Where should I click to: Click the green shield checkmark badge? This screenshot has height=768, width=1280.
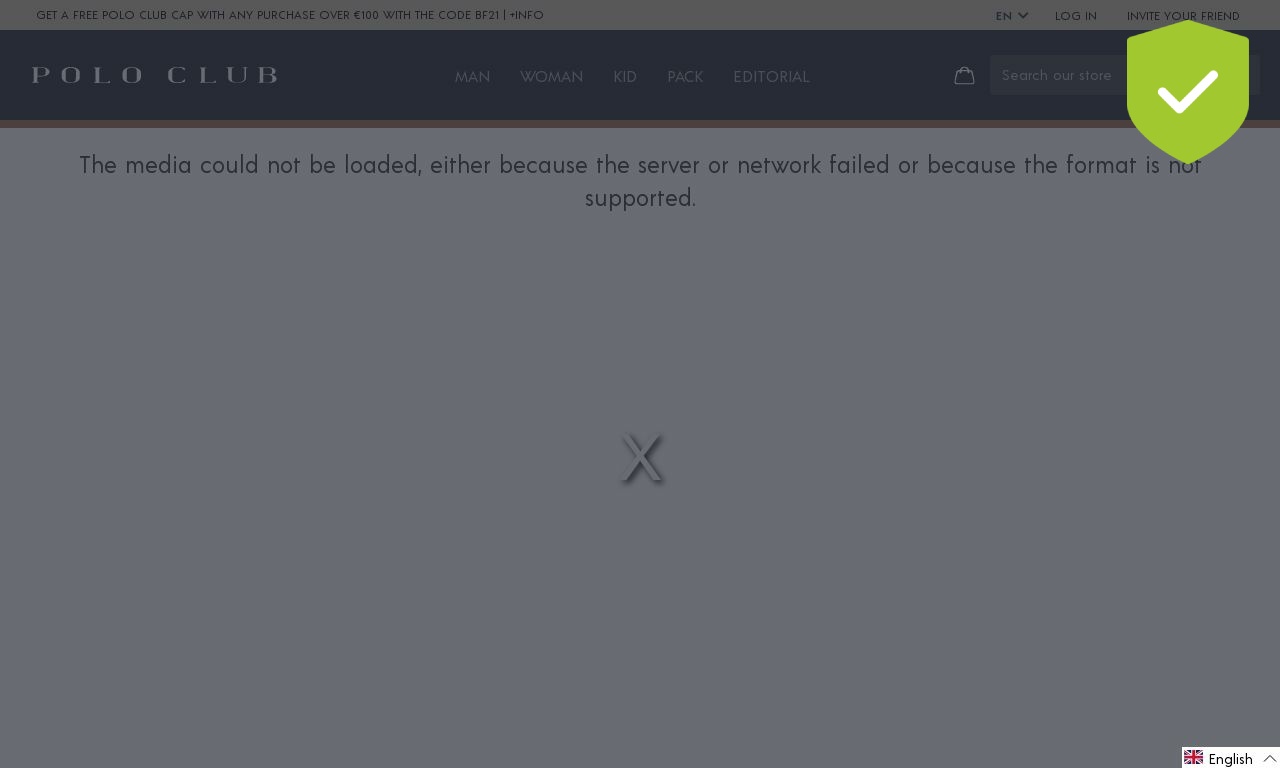[1188, 91]
